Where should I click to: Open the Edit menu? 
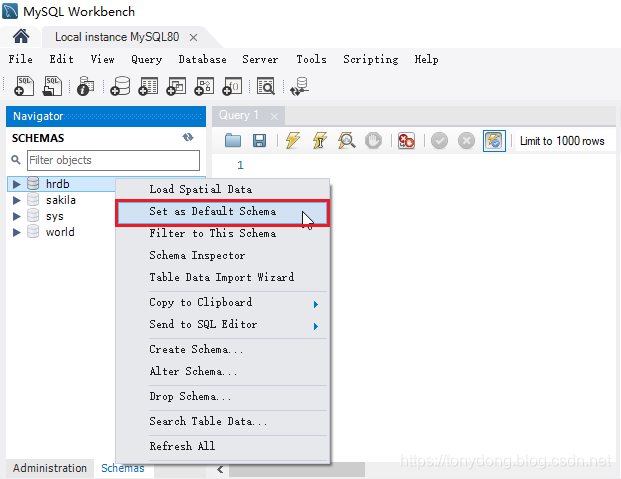61,59
